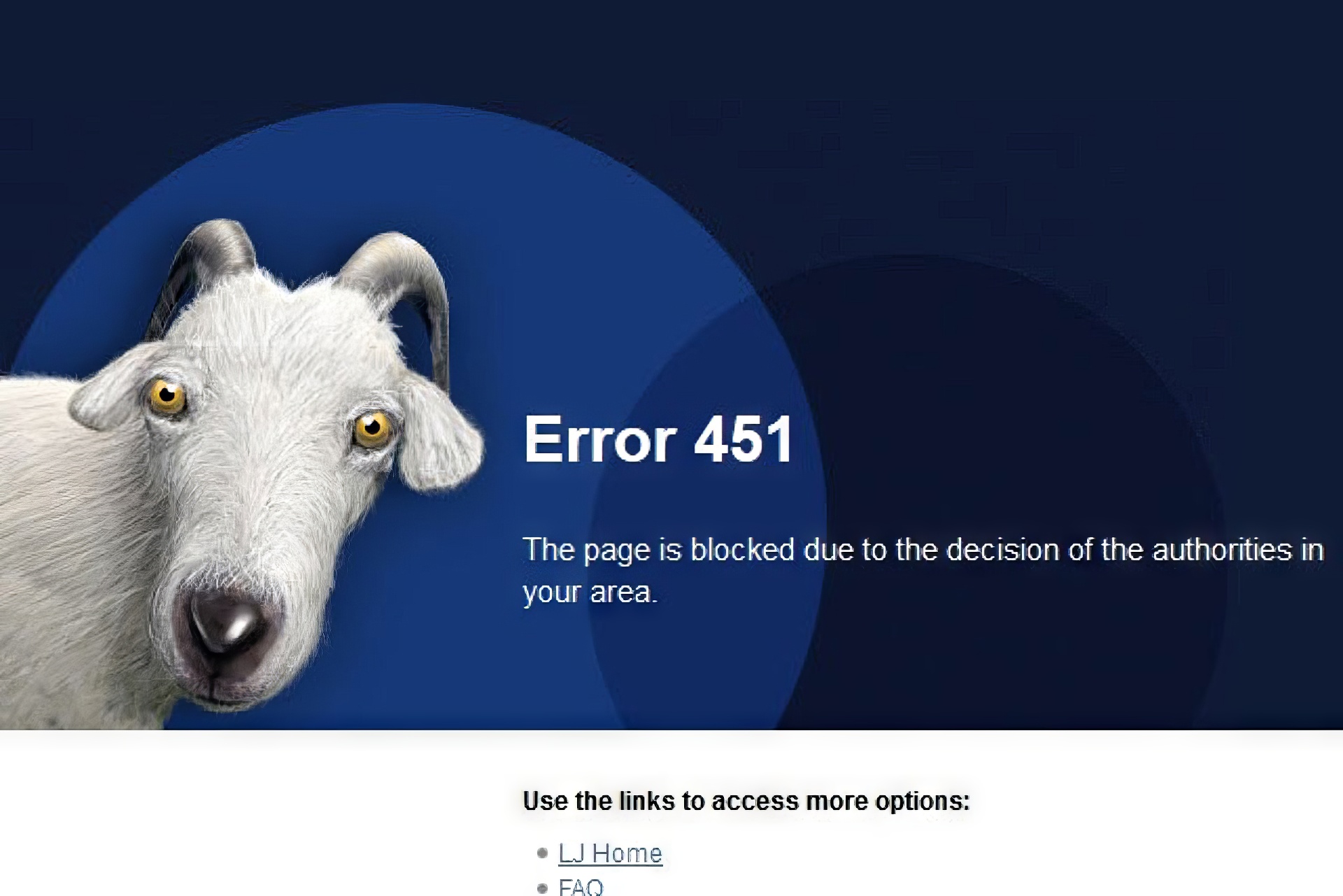Screen dimensions: 1343x896
Task: Click the word "authorities" in the message
Action: click(x=1222, y=550)
